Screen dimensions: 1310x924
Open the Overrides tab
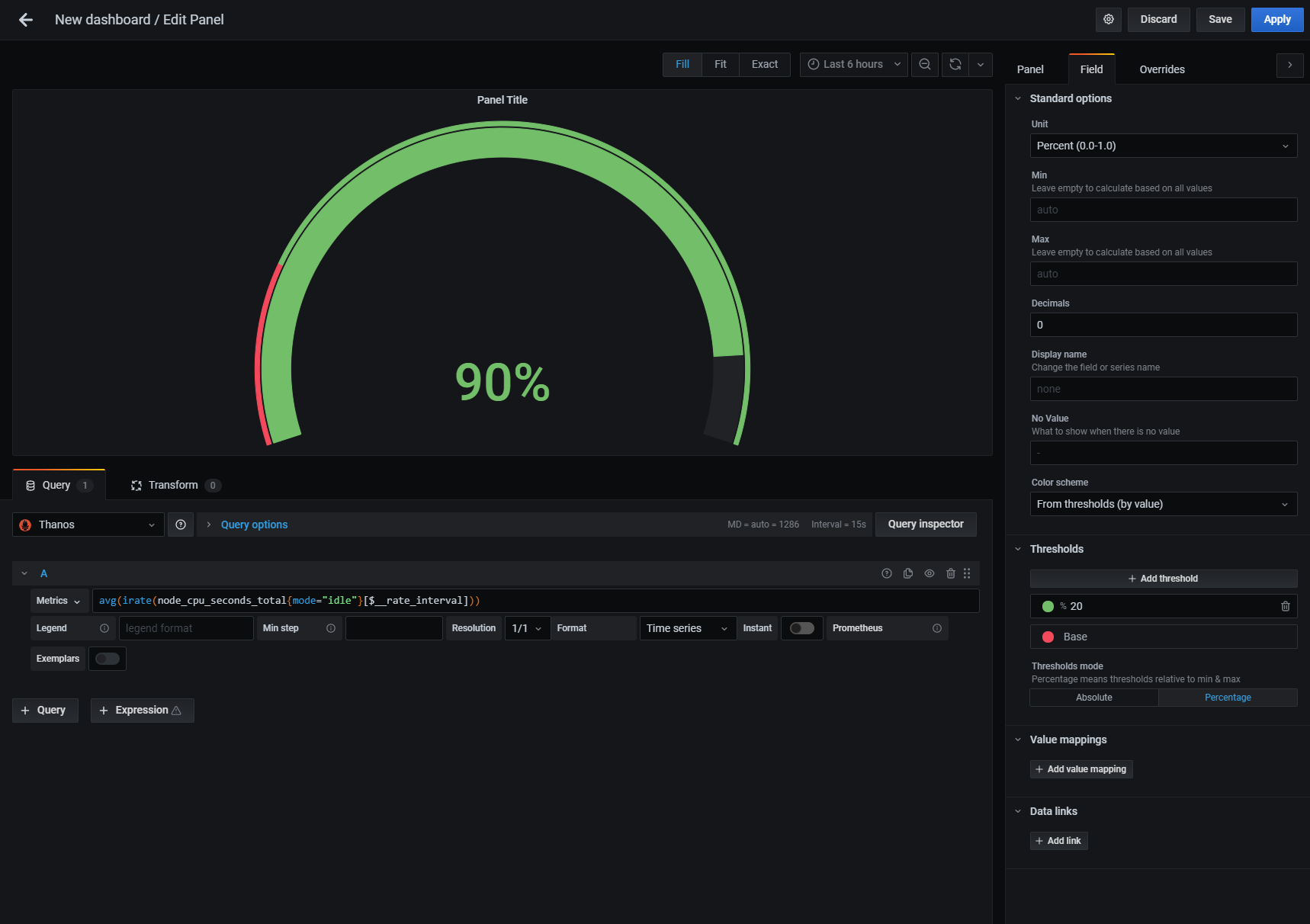(x=1161, y=69)
